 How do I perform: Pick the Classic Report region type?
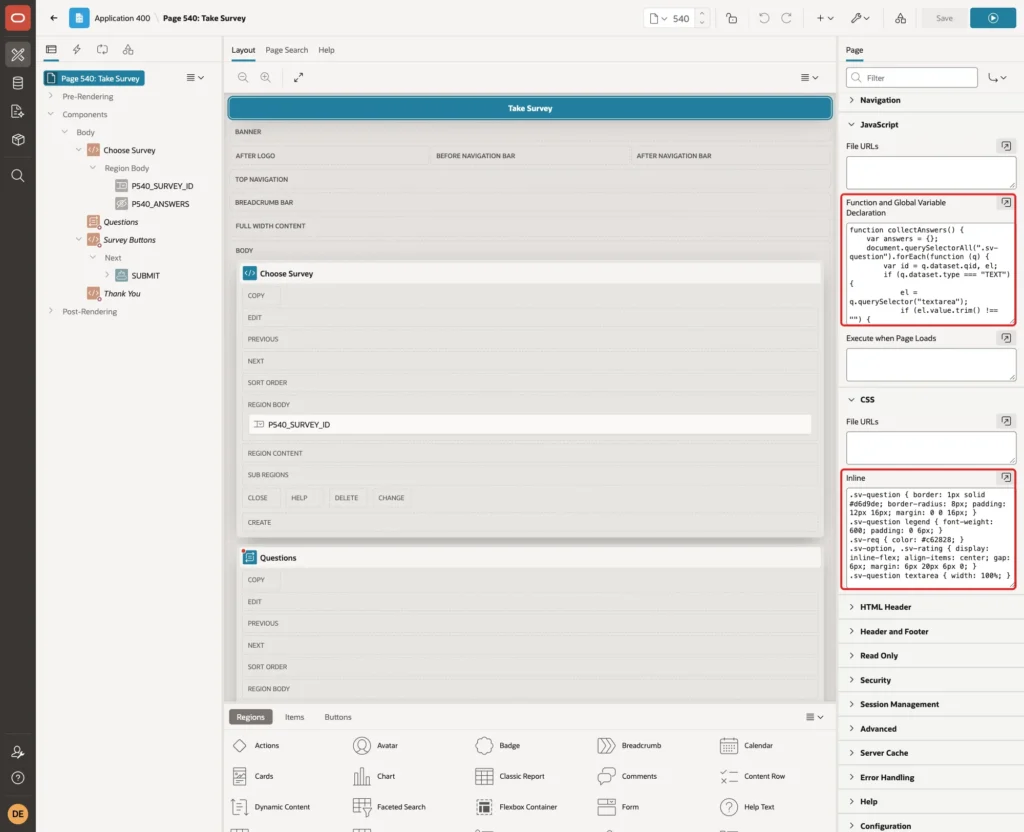pos(511,776)
